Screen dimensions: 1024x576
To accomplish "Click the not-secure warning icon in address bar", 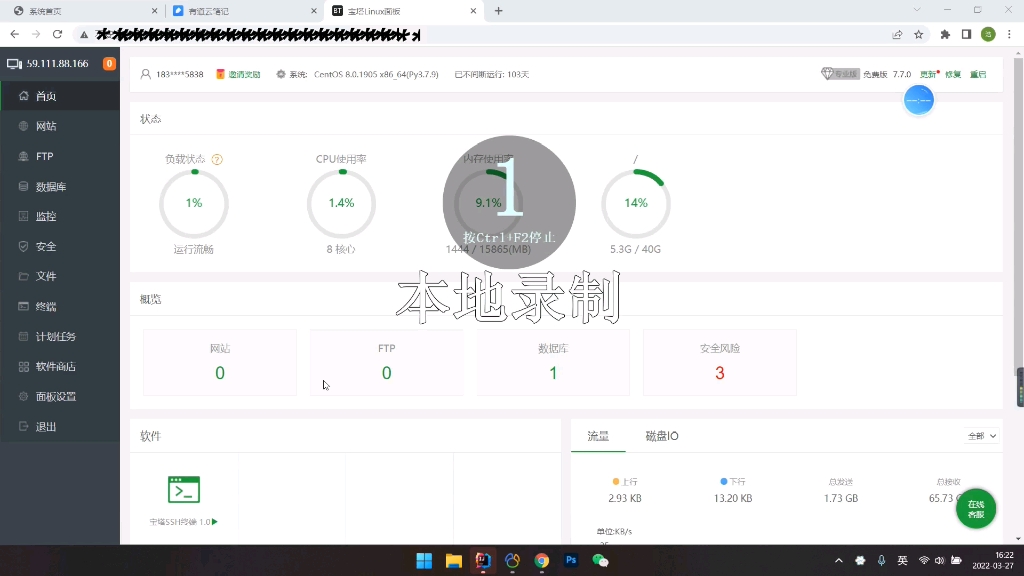I will [84, 35].
